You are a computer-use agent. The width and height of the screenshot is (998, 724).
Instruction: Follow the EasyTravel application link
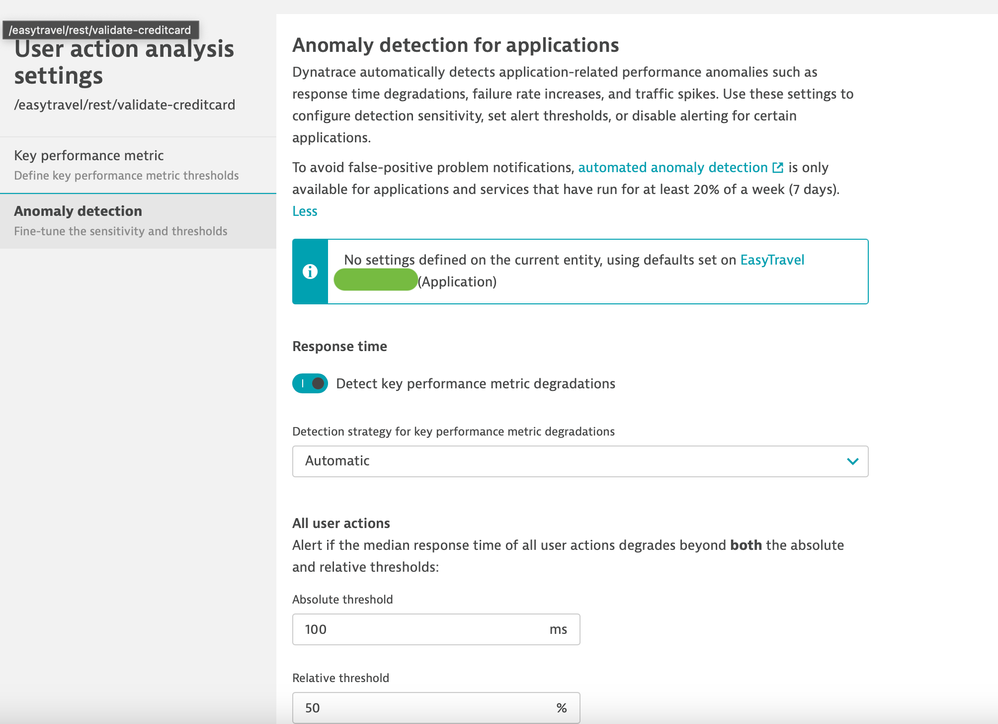(x=771, y=260)
